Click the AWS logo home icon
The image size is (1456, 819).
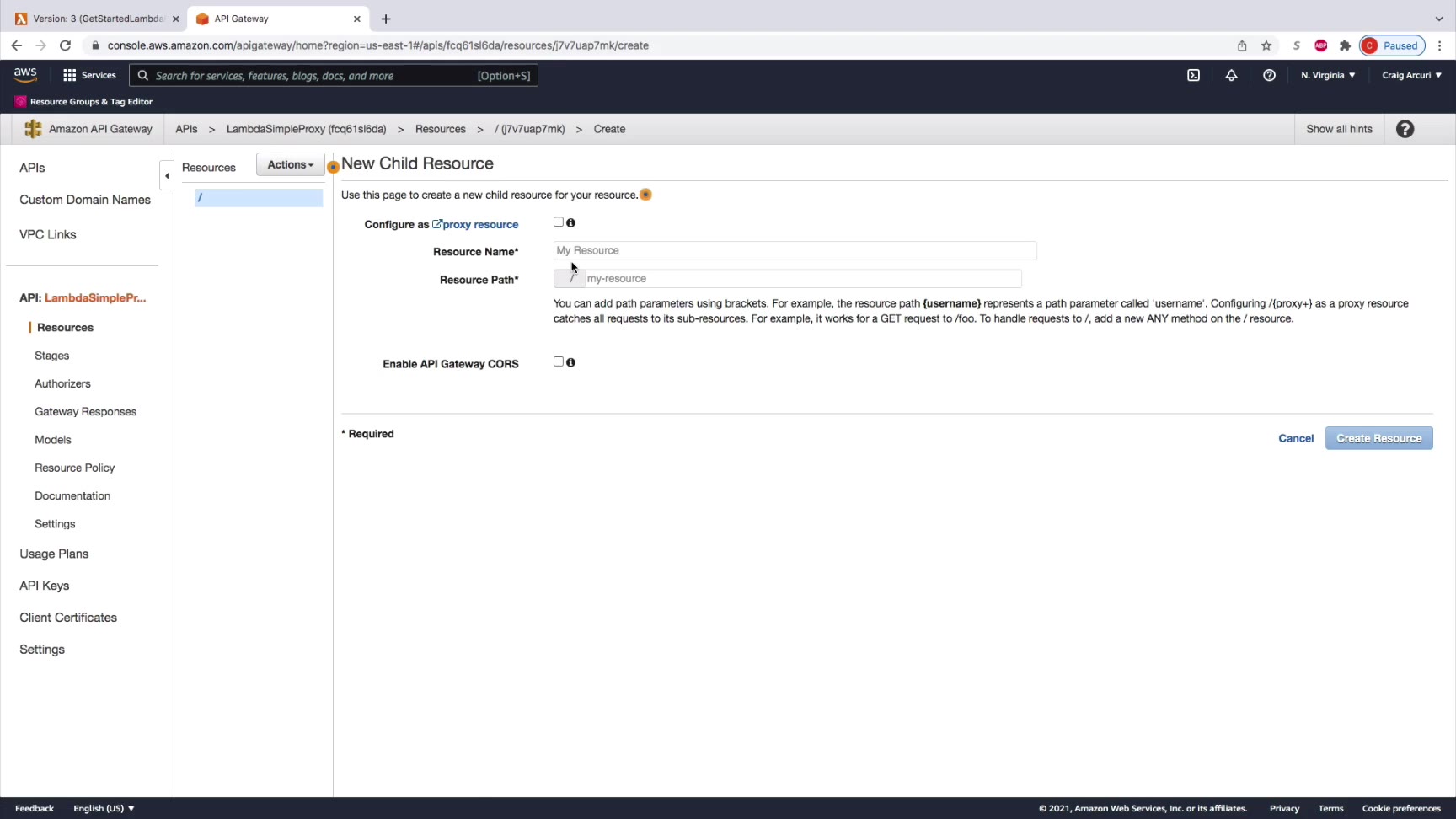[25, 75]
